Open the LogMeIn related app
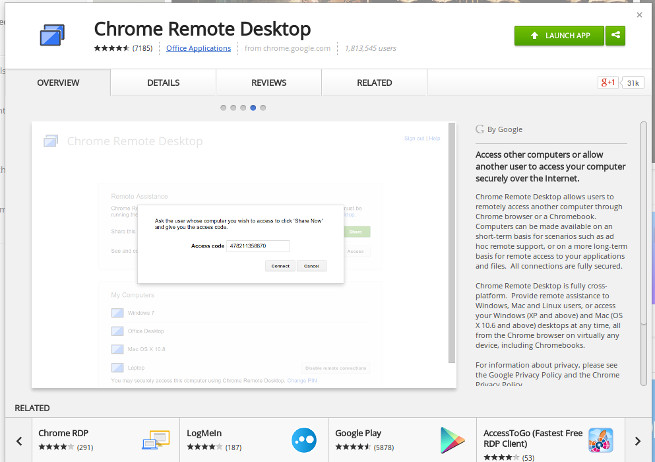655x462 pixels. pos(254,440)
